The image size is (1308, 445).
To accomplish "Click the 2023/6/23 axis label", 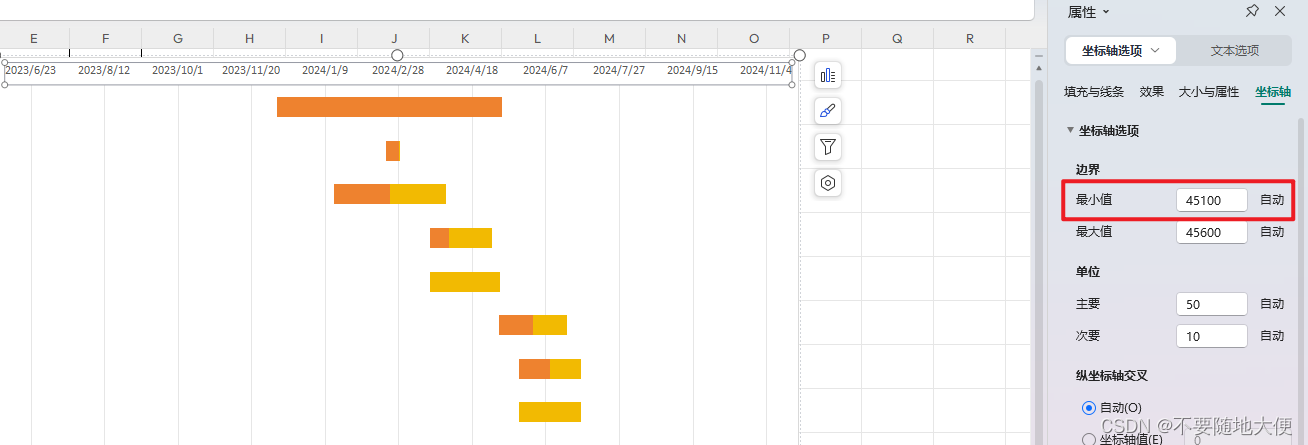I will coord(30,71).
